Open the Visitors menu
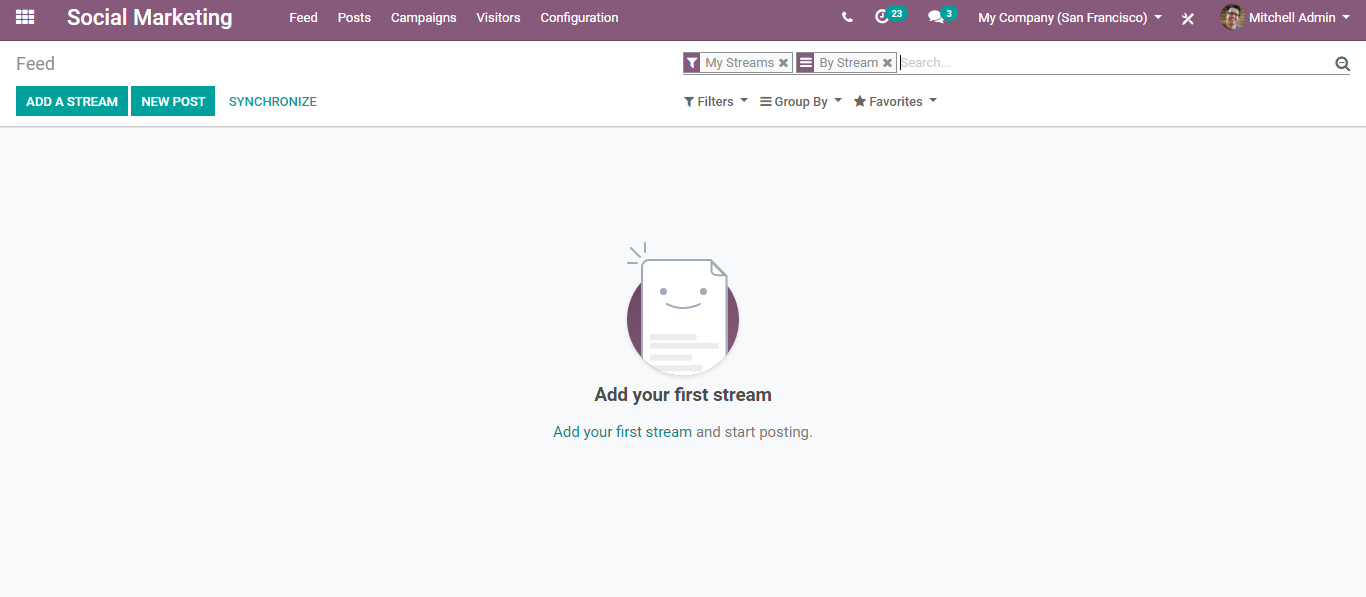1366x597 pixels. tap(498, 18)
